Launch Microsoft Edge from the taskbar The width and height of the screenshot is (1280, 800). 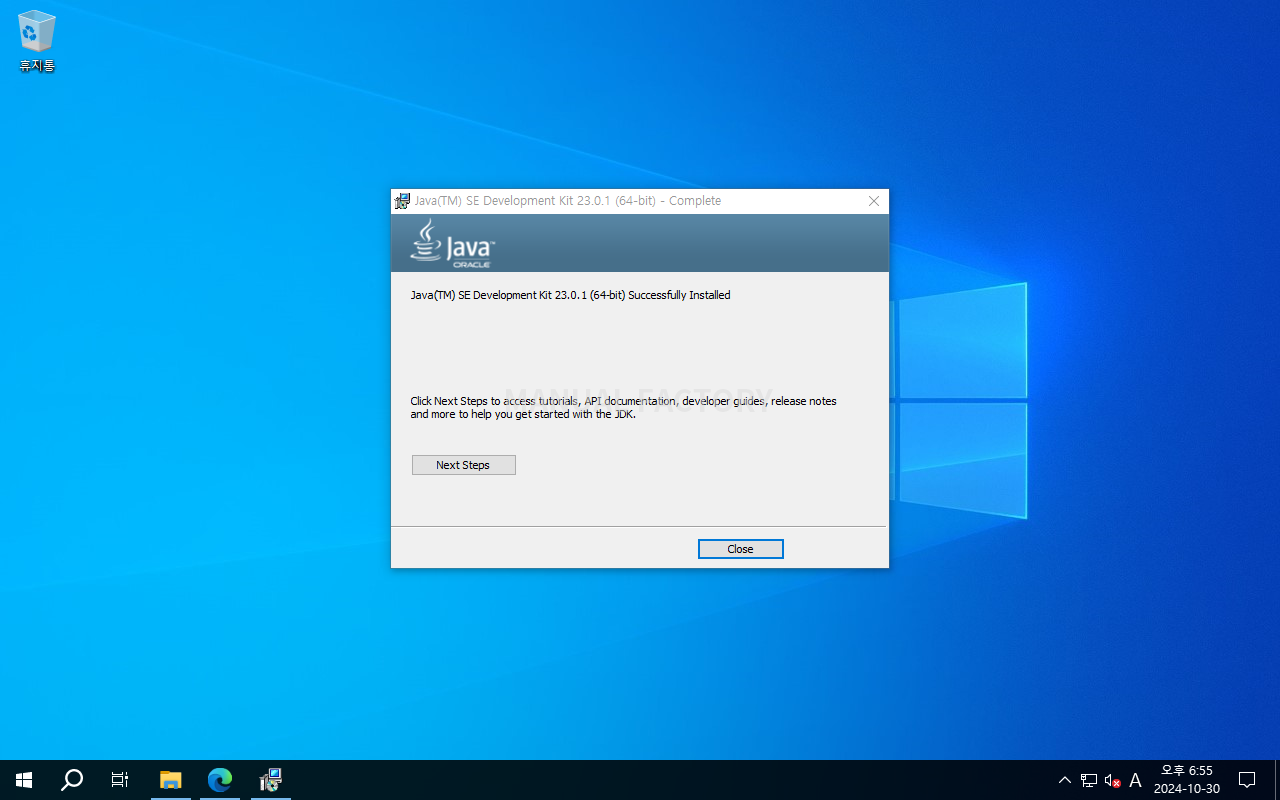coord(220,780)
